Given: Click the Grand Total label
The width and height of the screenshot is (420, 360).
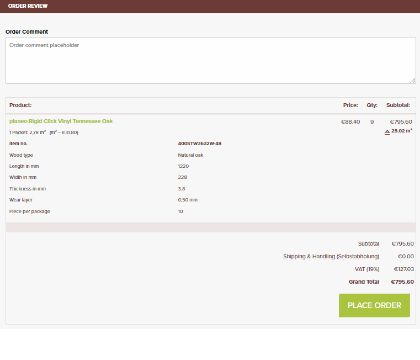Looking at the screenshot, I should pos(364,282).
